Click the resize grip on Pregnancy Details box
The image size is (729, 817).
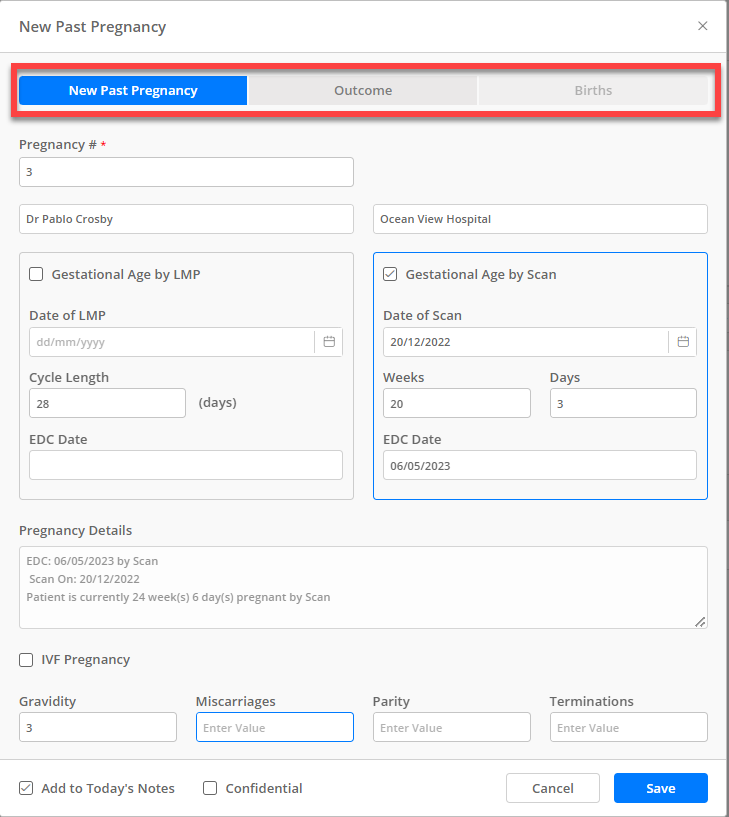pyautogui.click(x=700, y=623)
